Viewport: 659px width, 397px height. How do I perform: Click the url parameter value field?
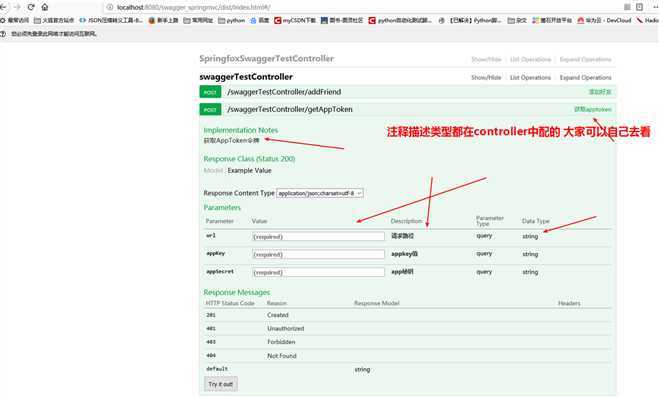(318, 237)
